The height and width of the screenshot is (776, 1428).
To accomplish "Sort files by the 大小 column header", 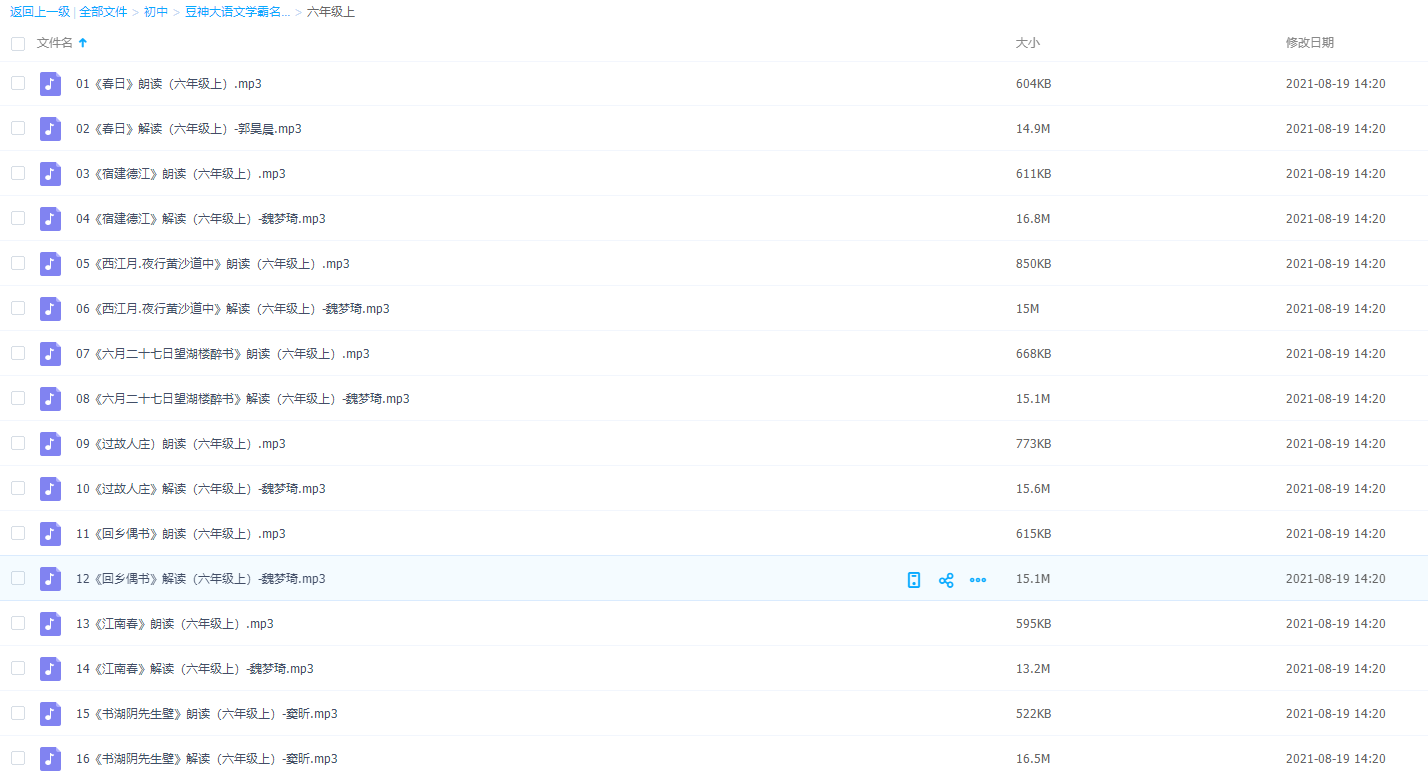I will coord(1027,43).
